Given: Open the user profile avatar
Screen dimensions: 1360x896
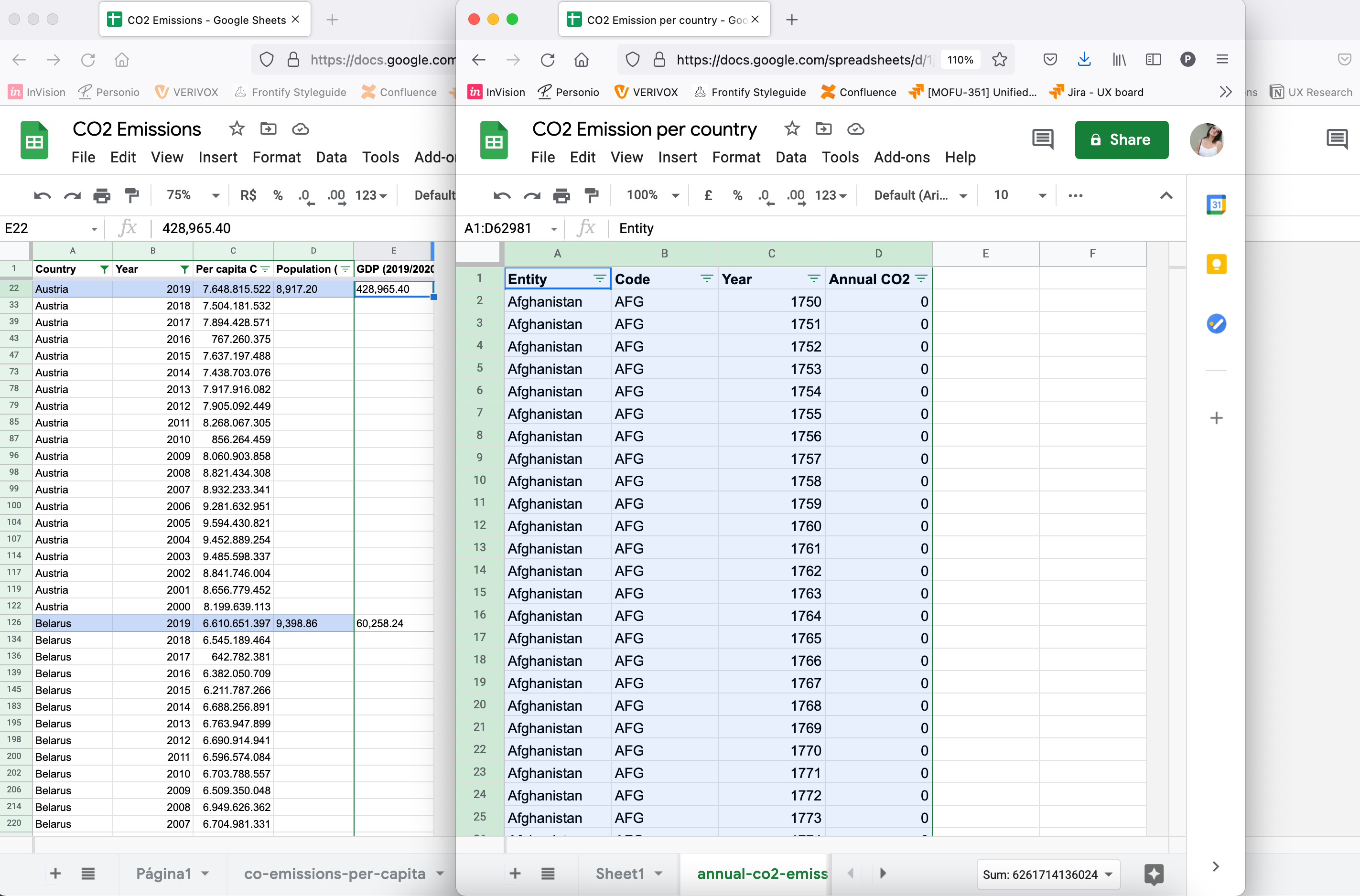Looking at the screenshot, I should click(x=1206, y=139).
